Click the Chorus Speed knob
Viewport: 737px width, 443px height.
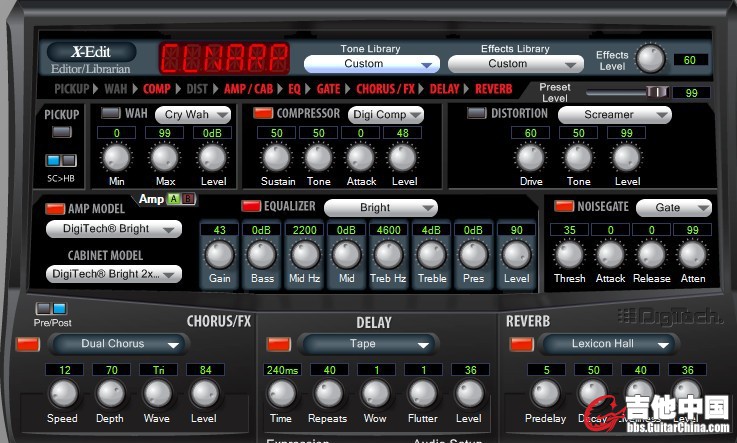pyautogui.click(x=62, y=393)
